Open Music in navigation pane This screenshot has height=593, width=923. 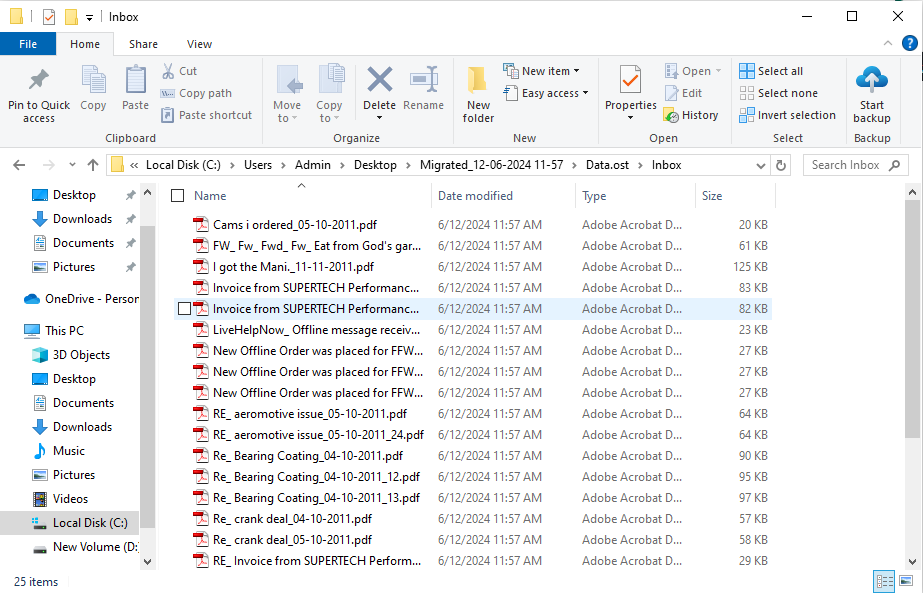59,451
